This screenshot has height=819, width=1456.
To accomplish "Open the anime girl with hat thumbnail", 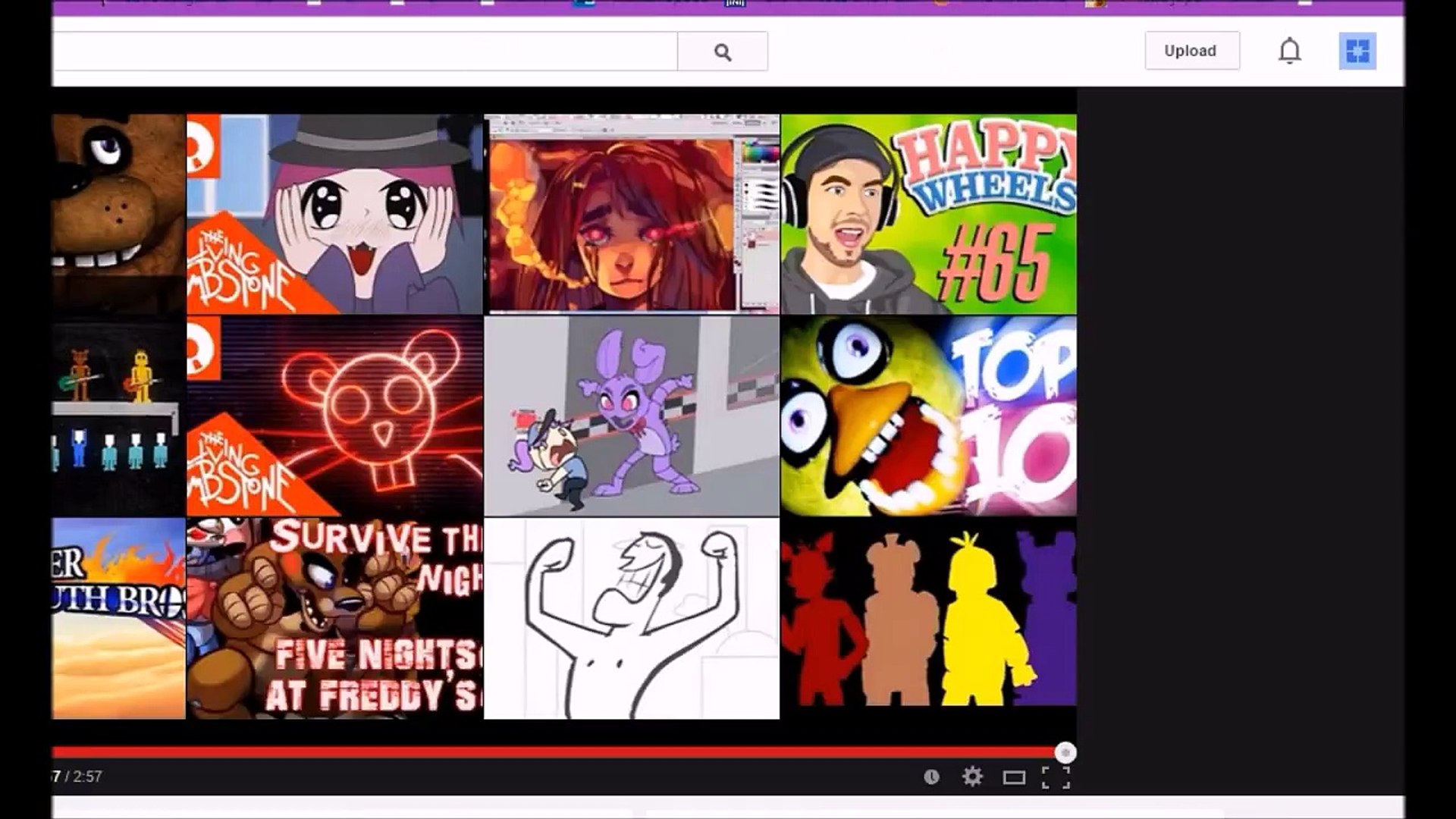I will point(334,214).
